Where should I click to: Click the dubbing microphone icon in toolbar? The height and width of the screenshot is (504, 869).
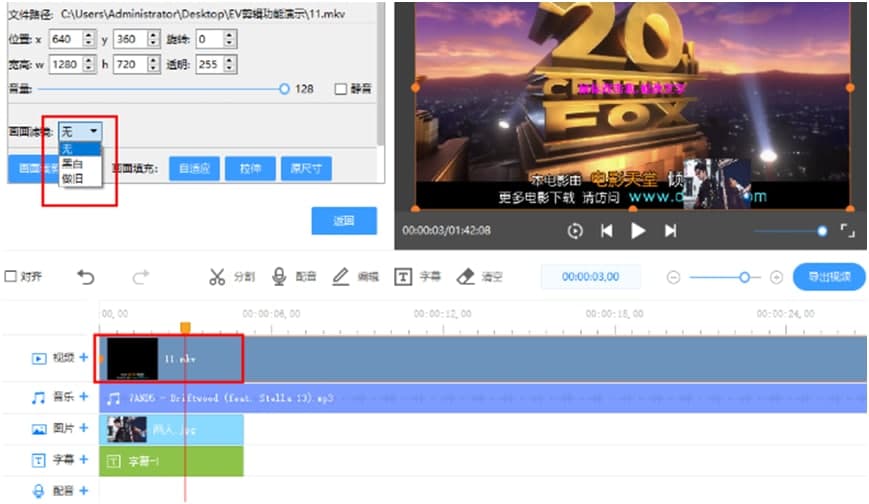pyautogui.click(x=279, y=277)
